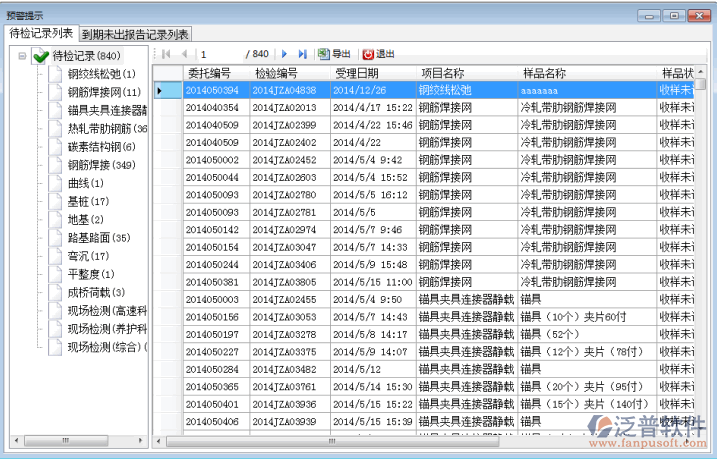The width and height of the screenshot is (717, 459).
Task: Click the 导出 export icon button
Action: coord(334,54)
